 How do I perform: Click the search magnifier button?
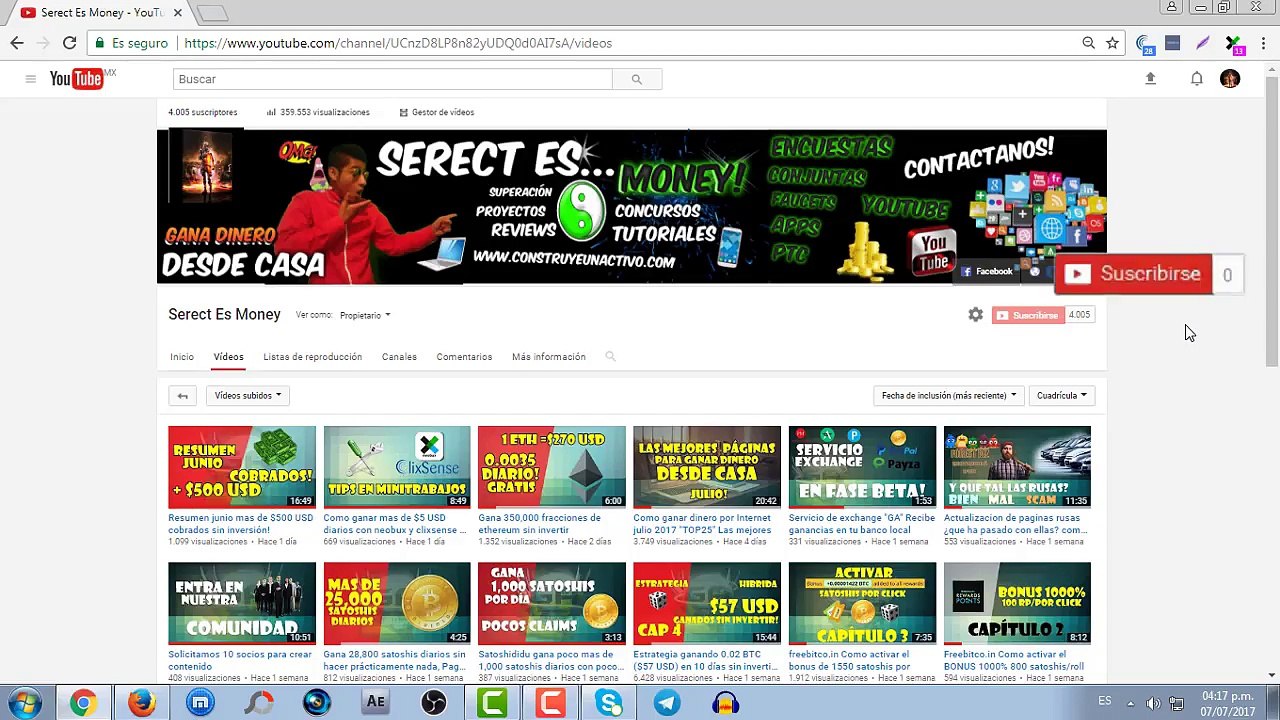tap(637, 79)
